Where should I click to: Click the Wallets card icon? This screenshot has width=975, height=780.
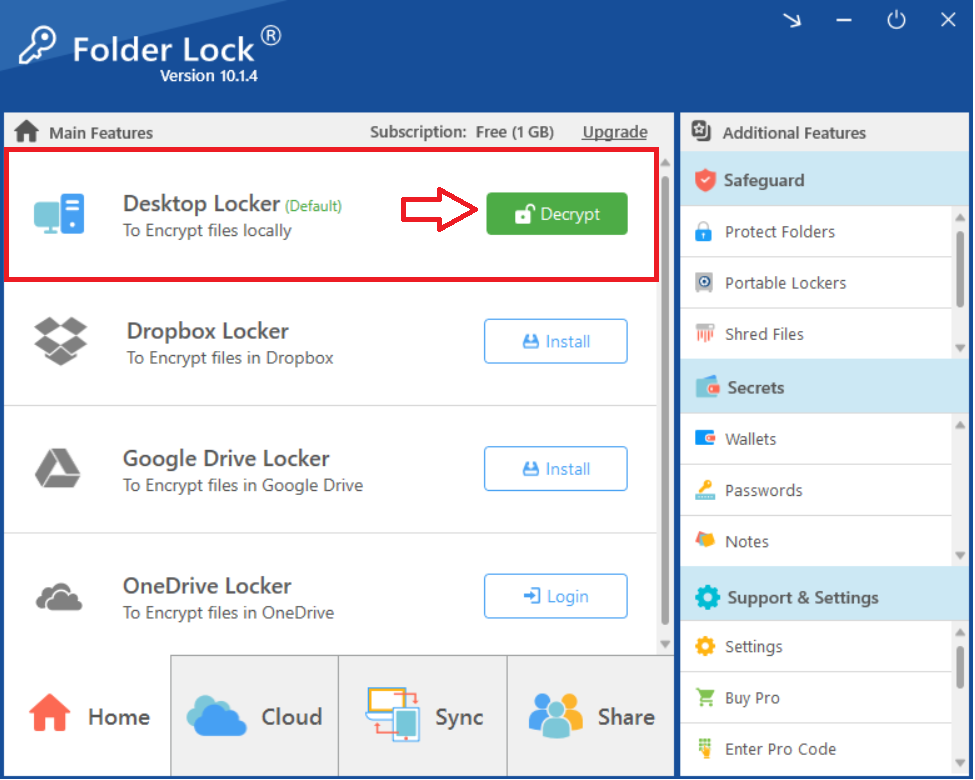[705, 438]
